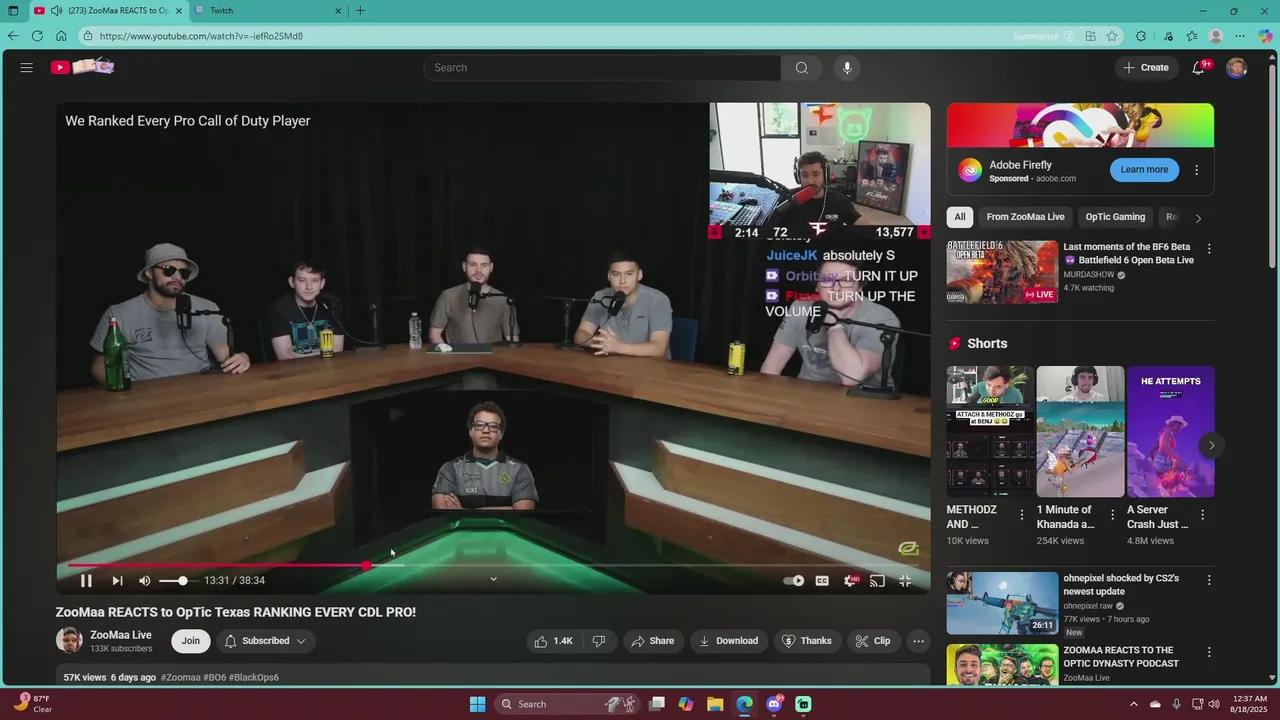Click Learn more on Adobe Firefly ad
Viewport: 1280px width, 720px height.
coord(1144,170)
